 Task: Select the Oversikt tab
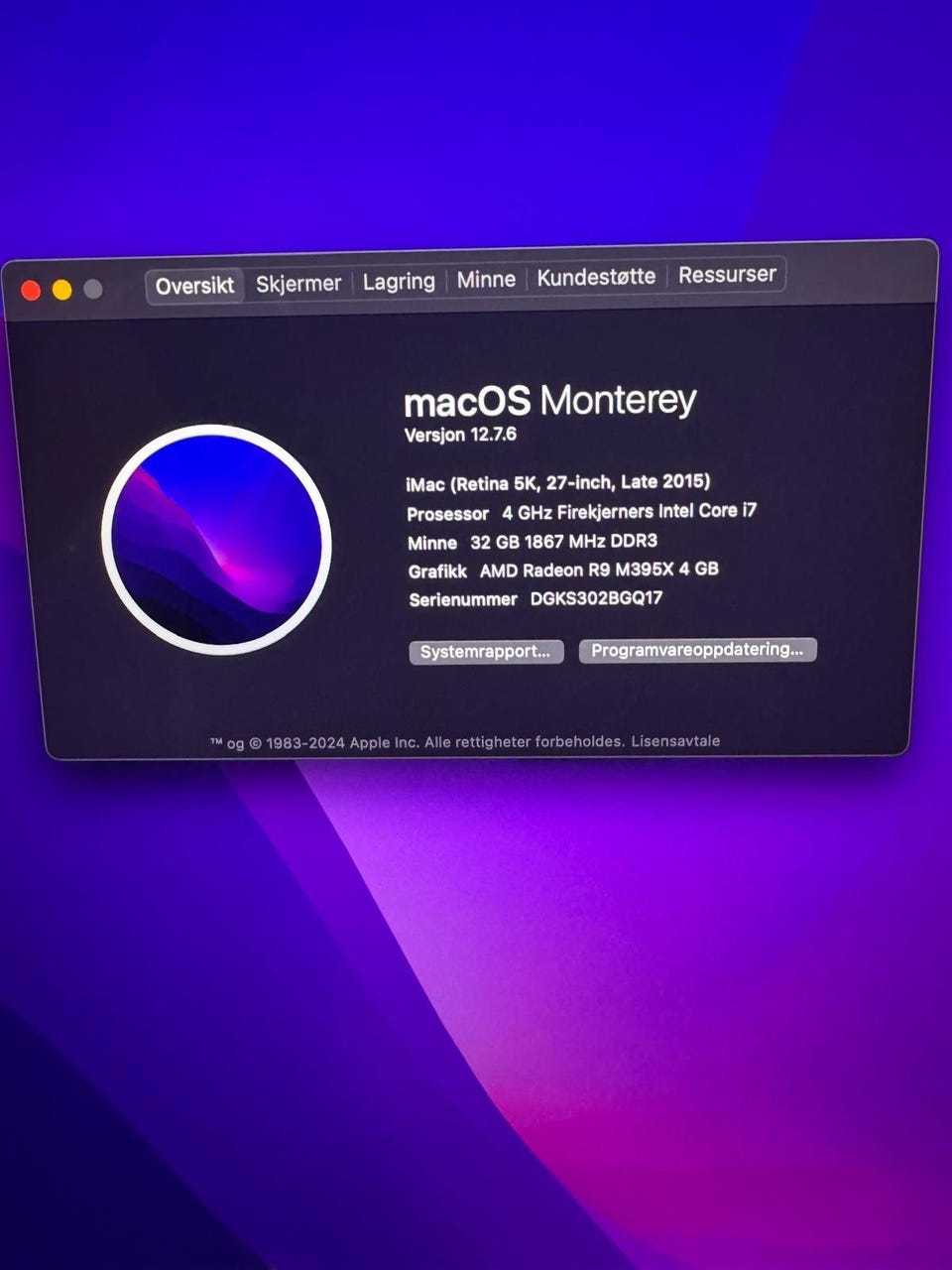pos(195,286)
